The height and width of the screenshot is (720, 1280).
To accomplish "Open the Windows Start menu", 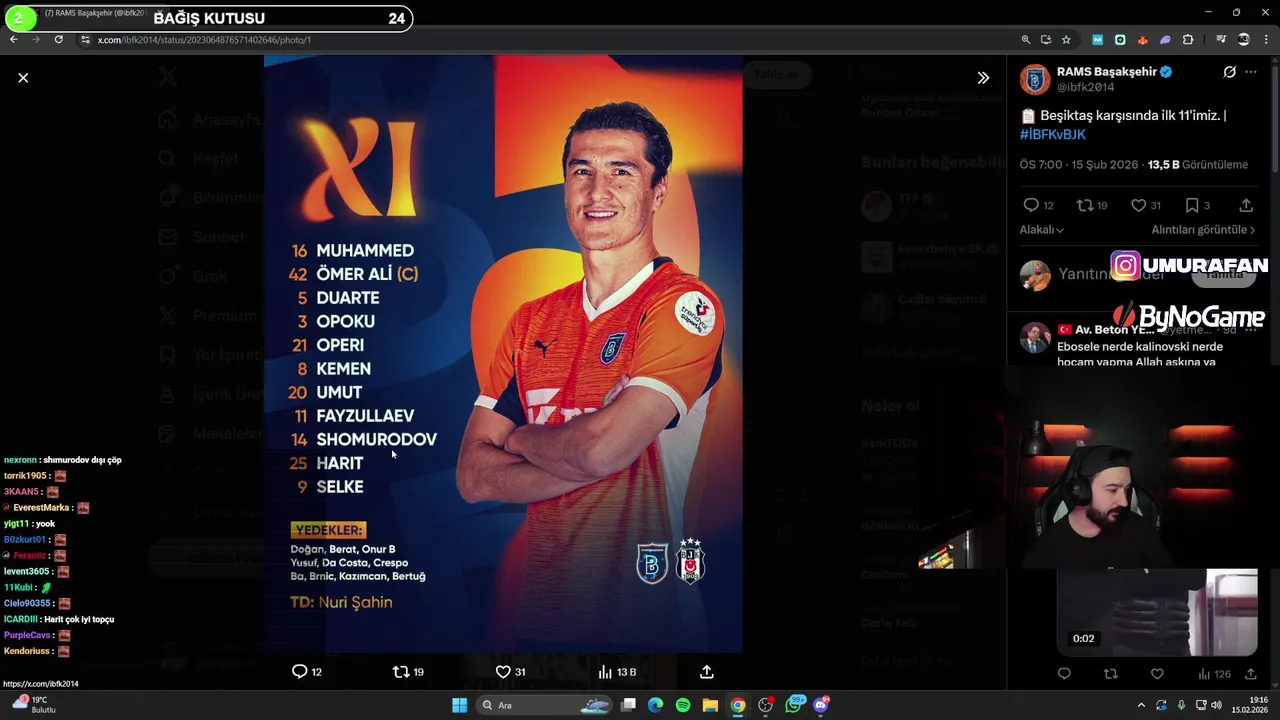I will point(459,705).
